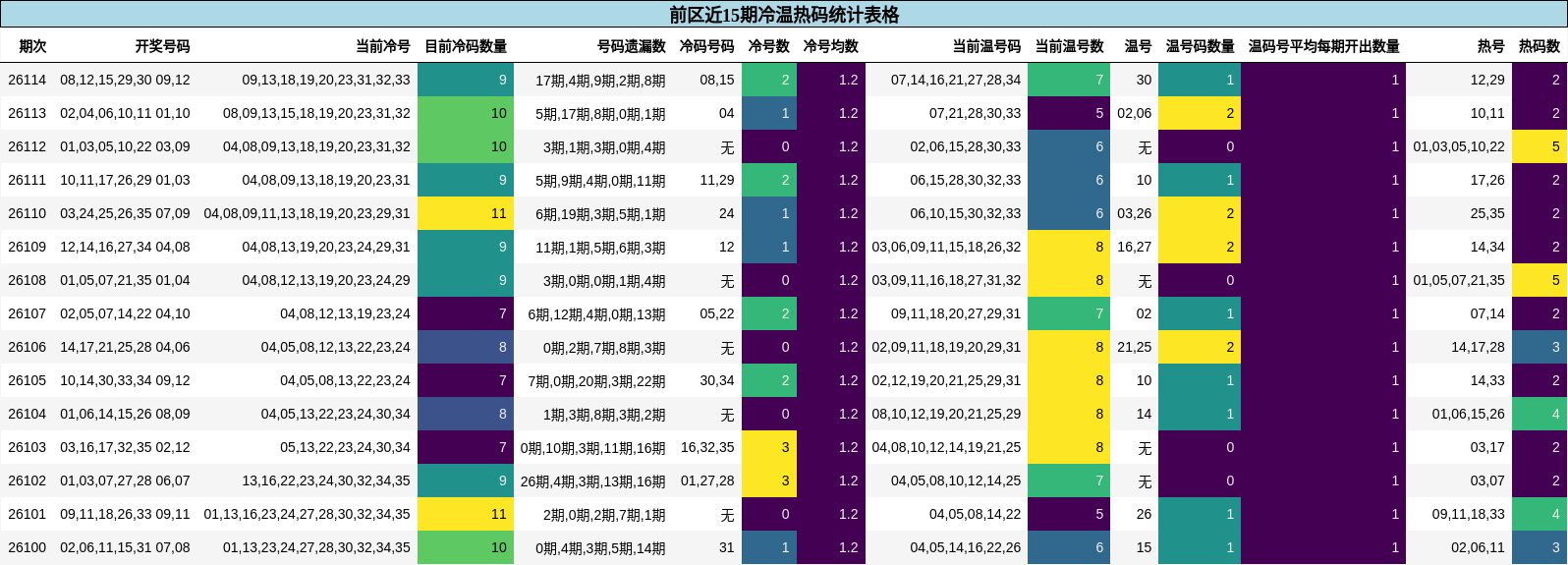This screenshot has width=1568, height=565.
Task: Click cold numbers 09,13,18,19,20,23,31,32,33
Action: (326, 80)
